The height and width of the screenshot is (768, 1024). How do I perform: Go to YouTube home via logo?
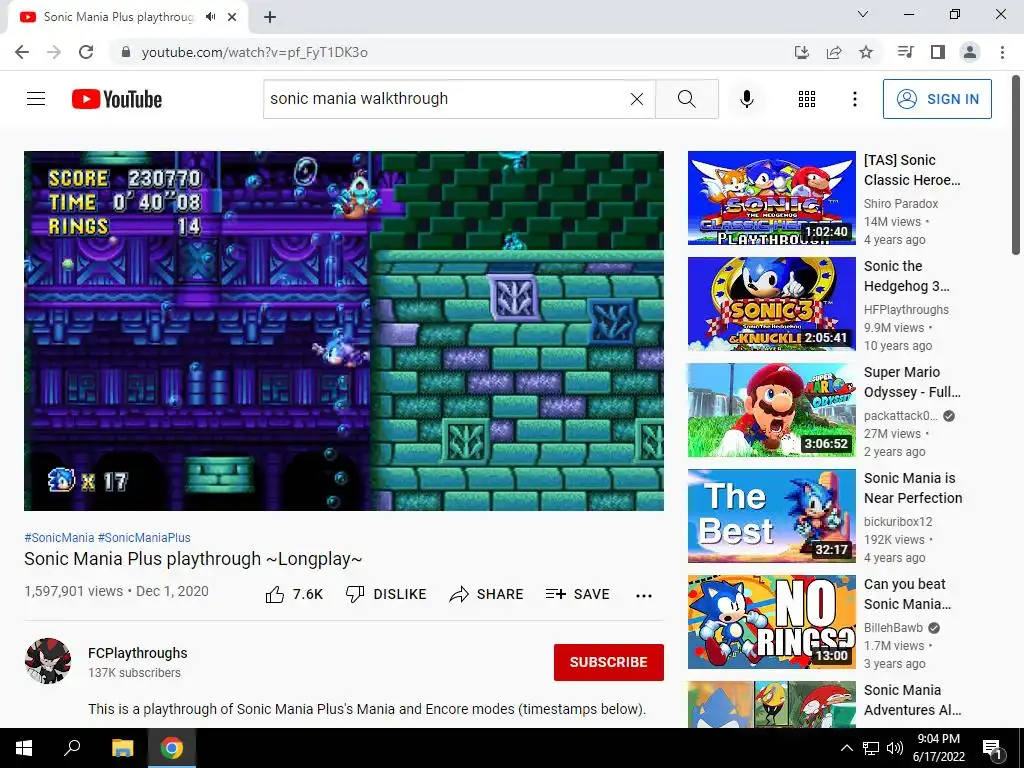pos(117,99)
